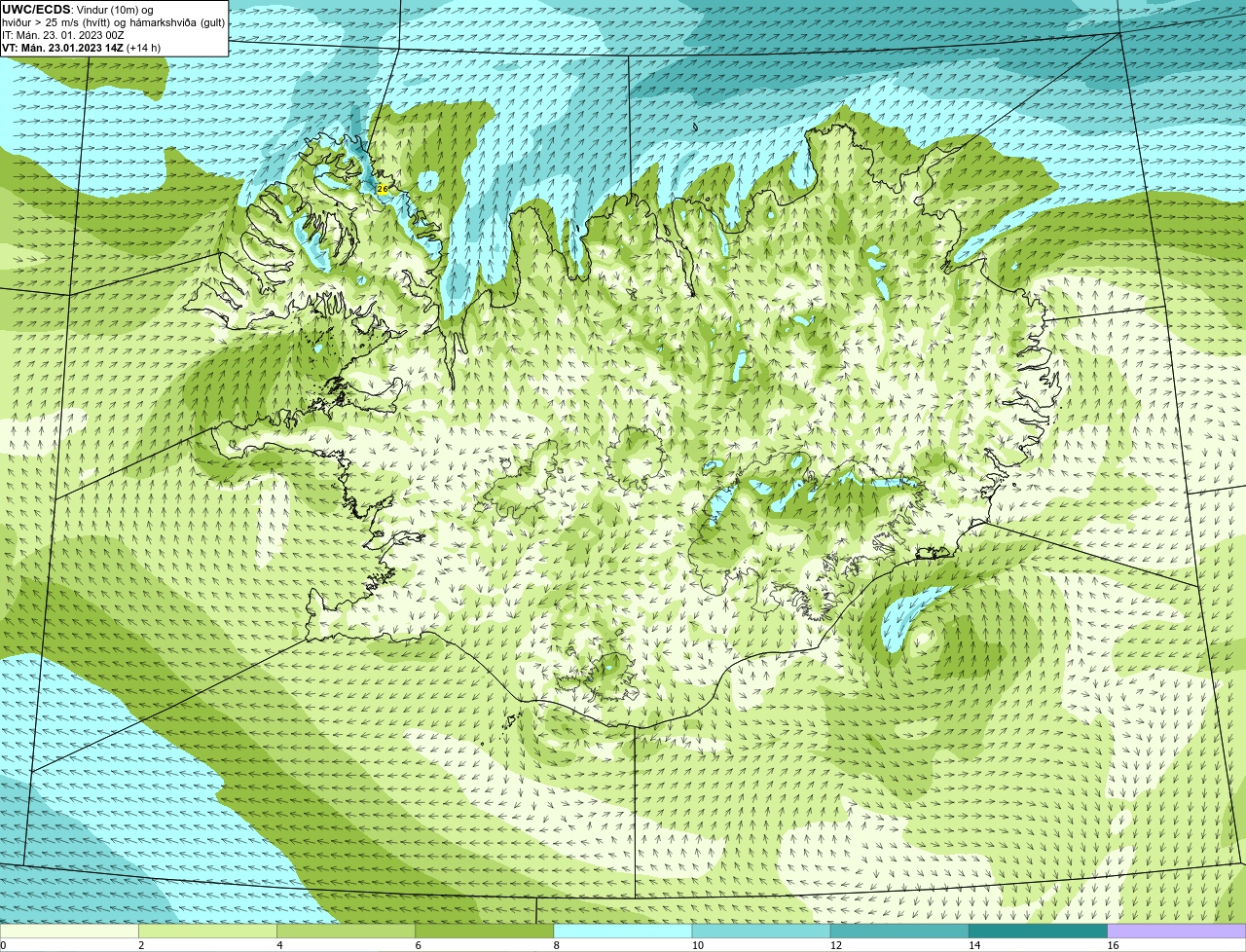The image size is (1246, 952).
Task: Click the 6–8 m/s olive green legend swatch
Action: click(484, 932)
